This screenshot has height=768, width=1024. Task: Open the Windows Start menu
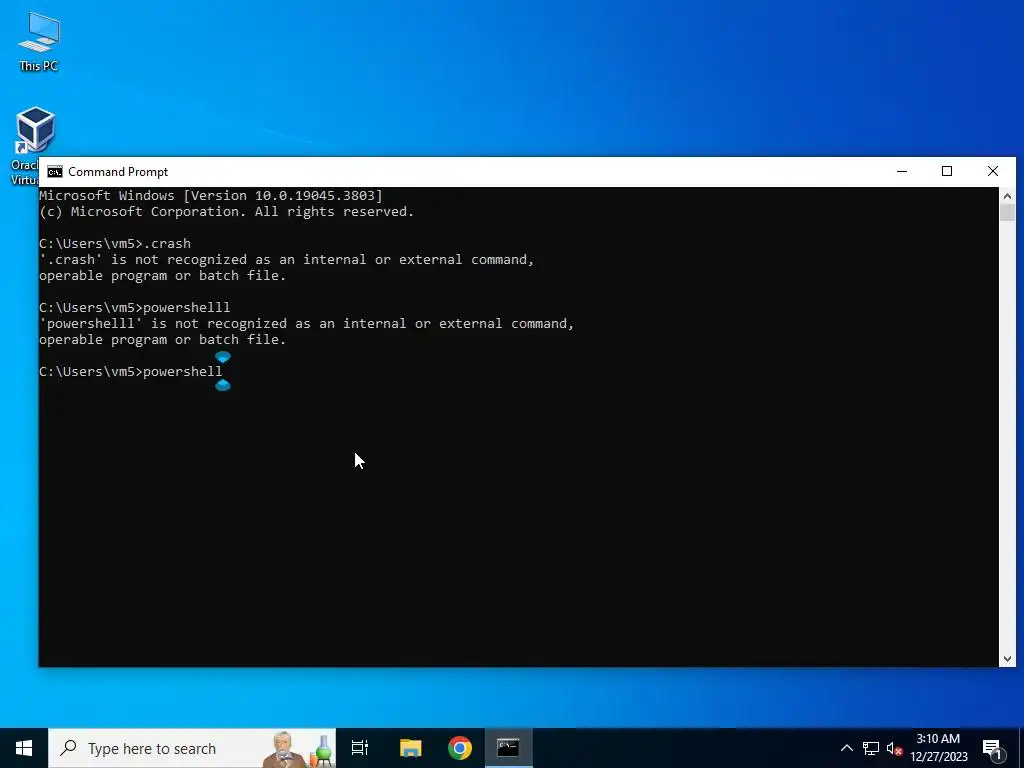click(x=24, y=748)
